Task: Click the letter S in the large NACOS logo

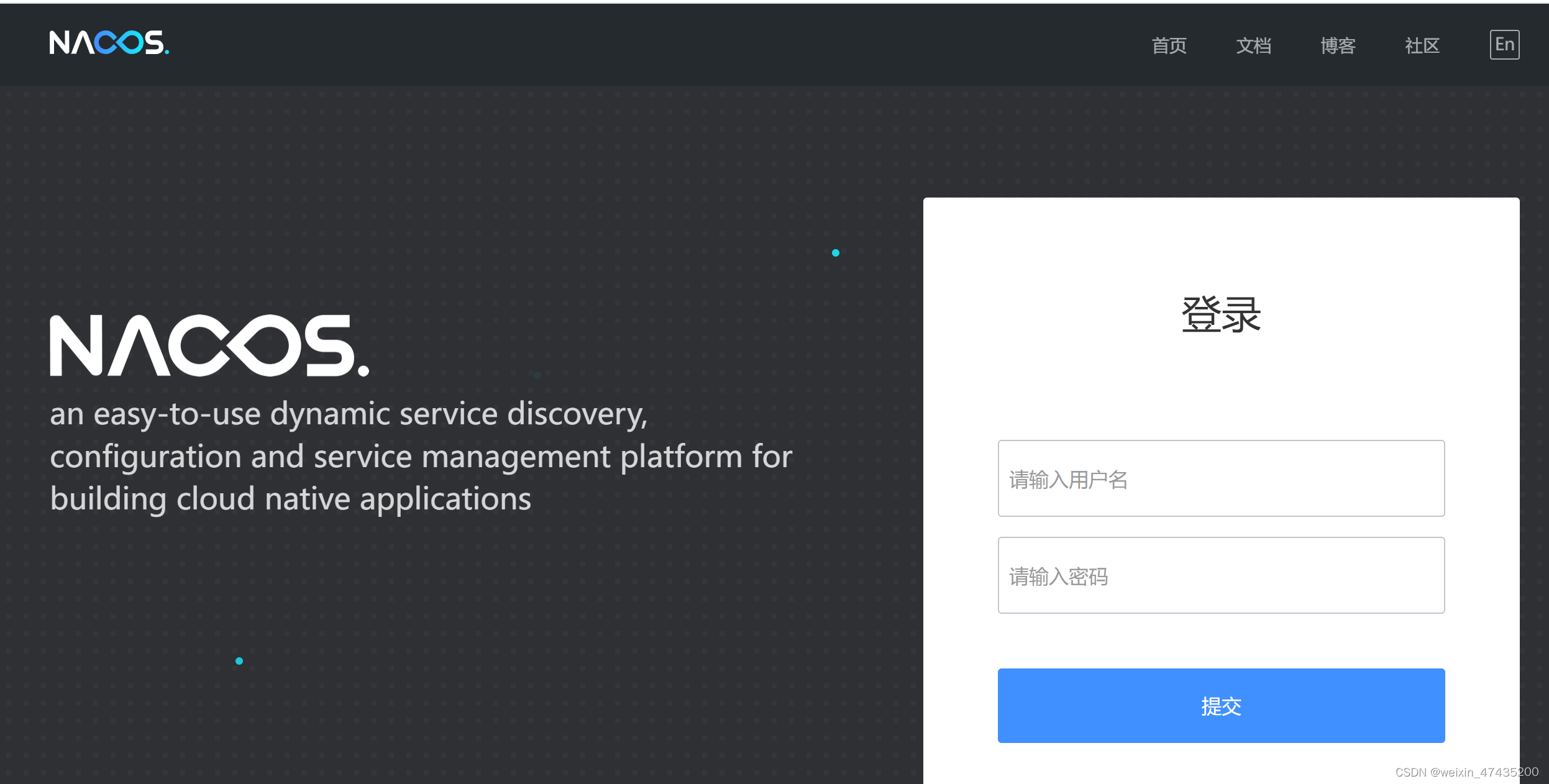Action: click(328, 345)
